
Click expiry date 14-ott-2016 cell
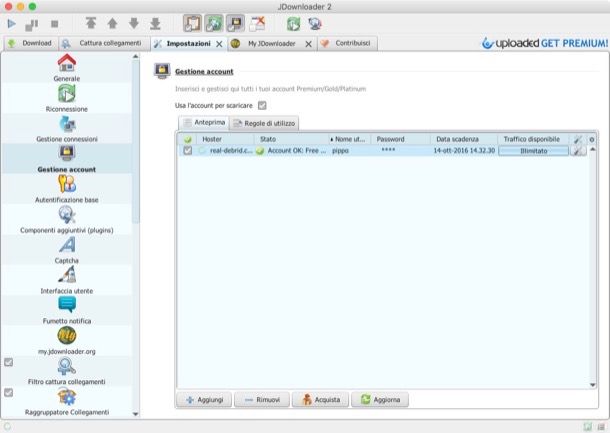tap(464, 151)
